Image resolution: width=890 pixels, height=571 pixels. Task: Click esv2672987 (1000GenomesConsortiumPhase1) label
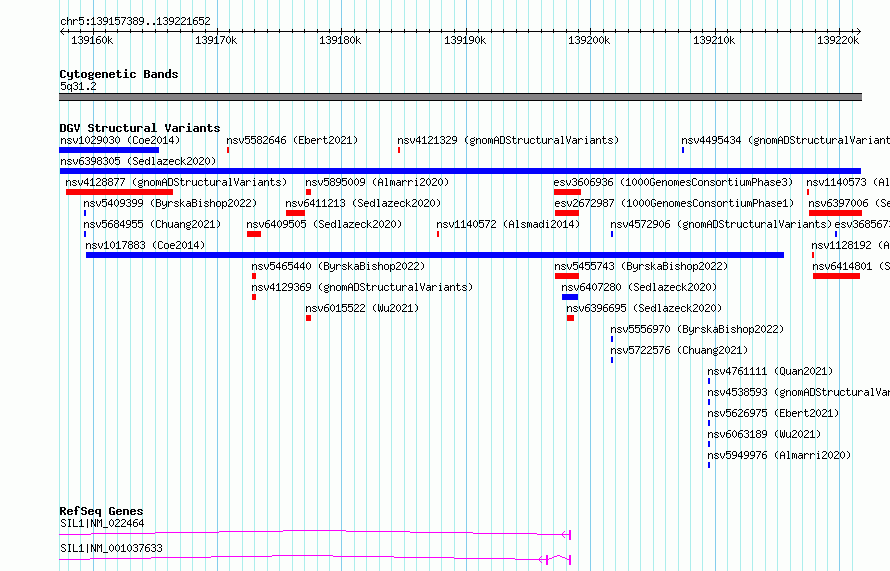674,203
